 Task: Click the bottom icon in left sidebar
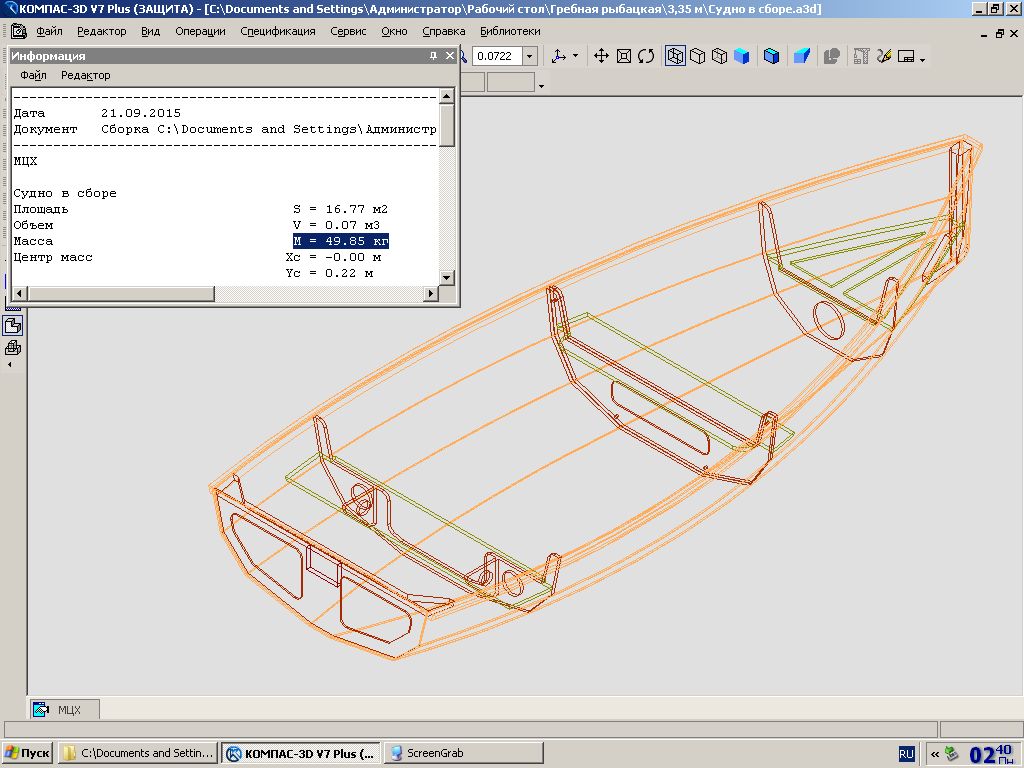pyautogui.click(x=14, y=348)
